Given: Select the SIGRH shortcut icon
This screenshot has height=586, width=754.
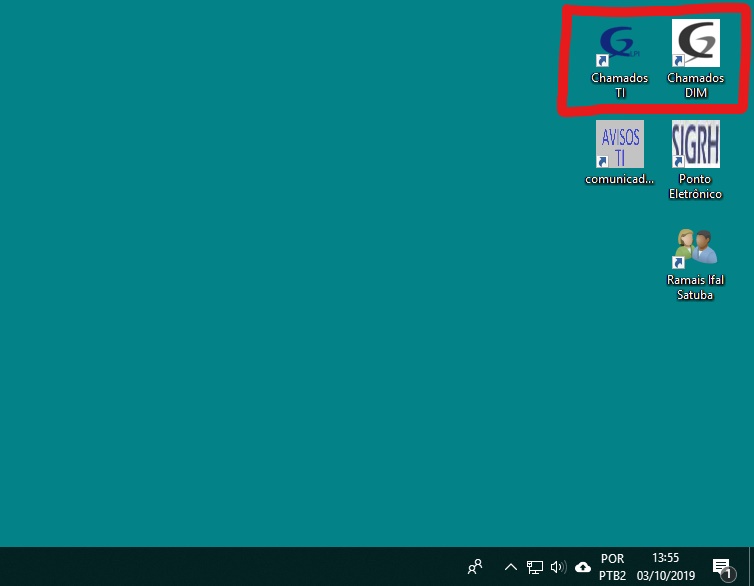Looking at the screenshot, I should pos(695,144).
